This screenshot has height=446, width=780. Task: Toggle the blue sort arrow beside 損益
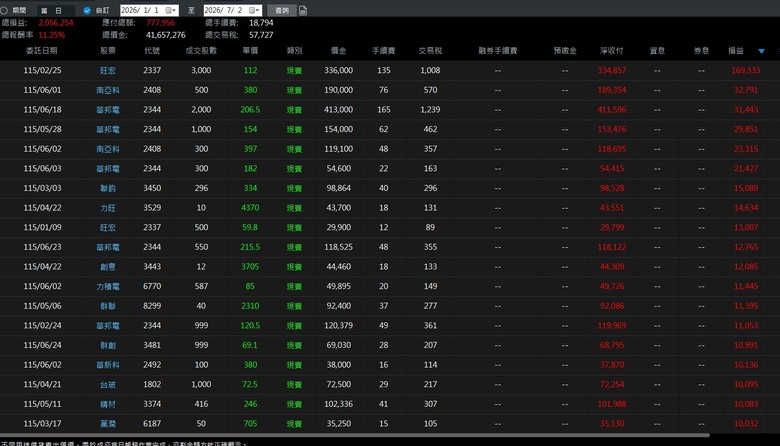pyautogui.click(x=761, y=51)
